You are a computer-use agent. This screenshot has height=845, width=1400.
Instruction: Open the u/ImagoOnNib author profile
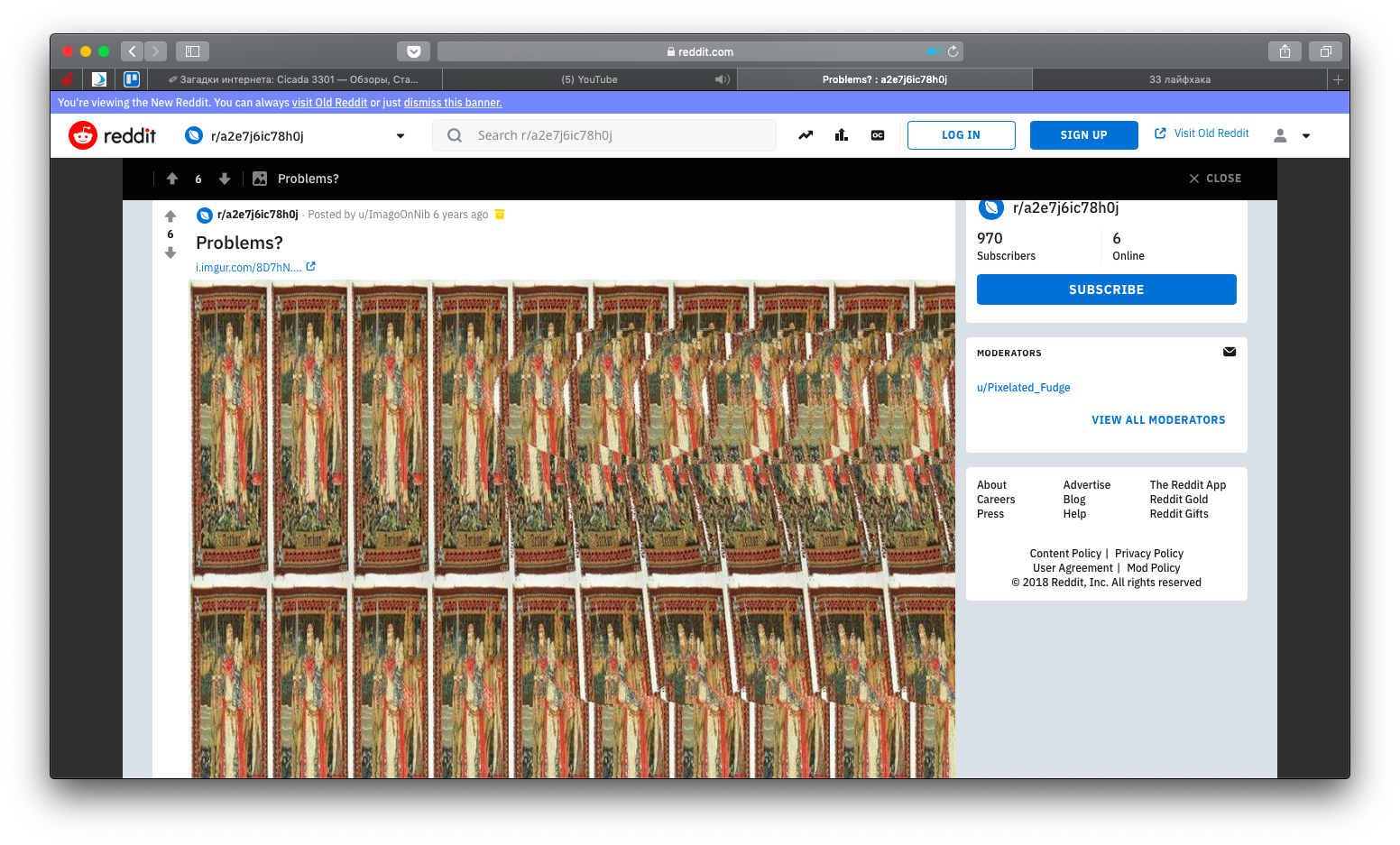394,215
